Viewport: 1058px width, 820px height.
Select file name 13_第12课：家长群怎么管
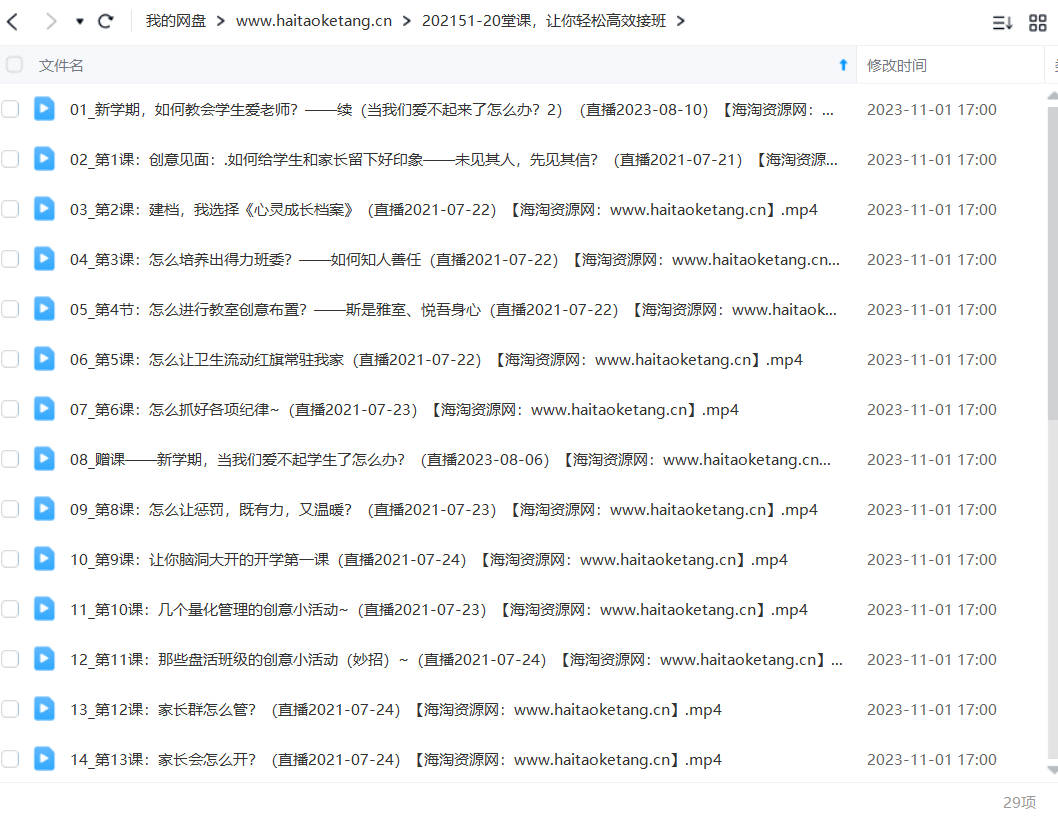(395, 709)
